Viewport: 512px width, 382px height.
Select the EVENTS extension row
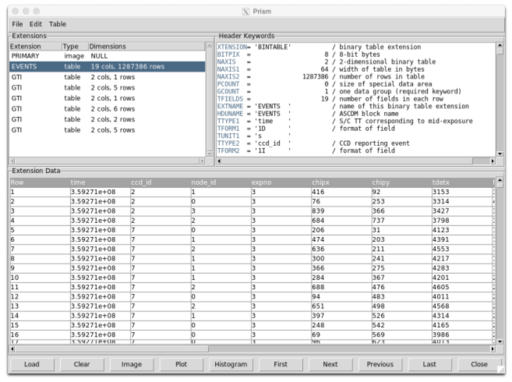click(x=107, y=67)
